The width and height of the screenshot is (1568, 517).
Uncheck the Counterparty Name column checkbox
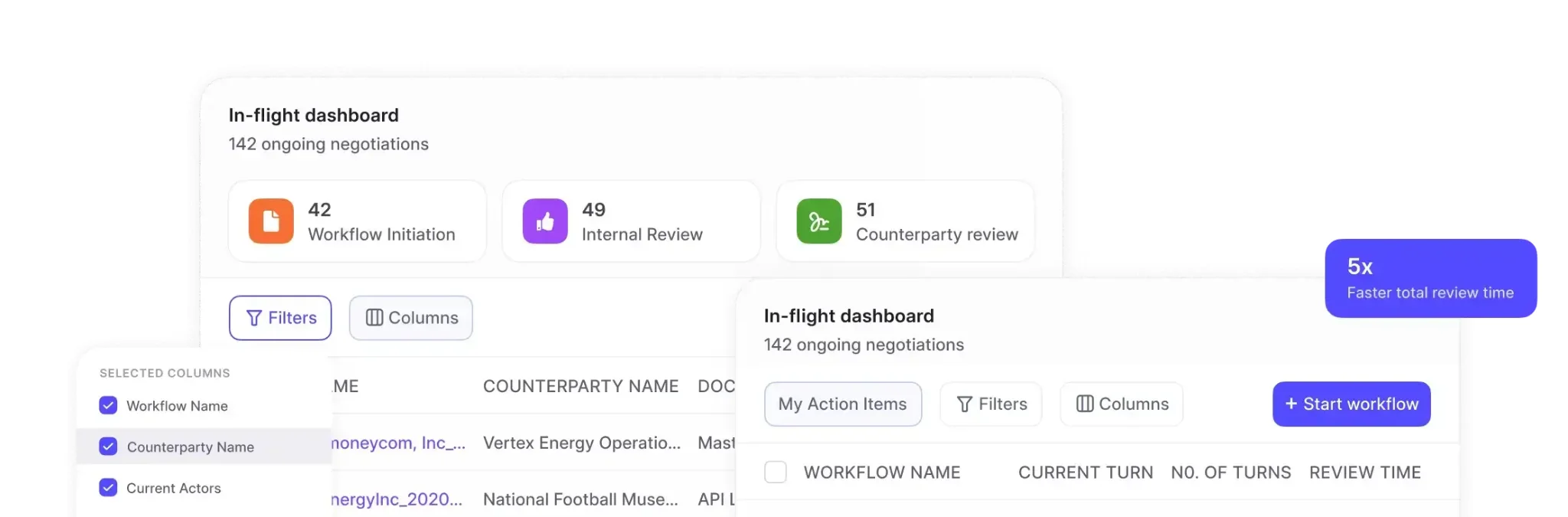coord(109,447)
